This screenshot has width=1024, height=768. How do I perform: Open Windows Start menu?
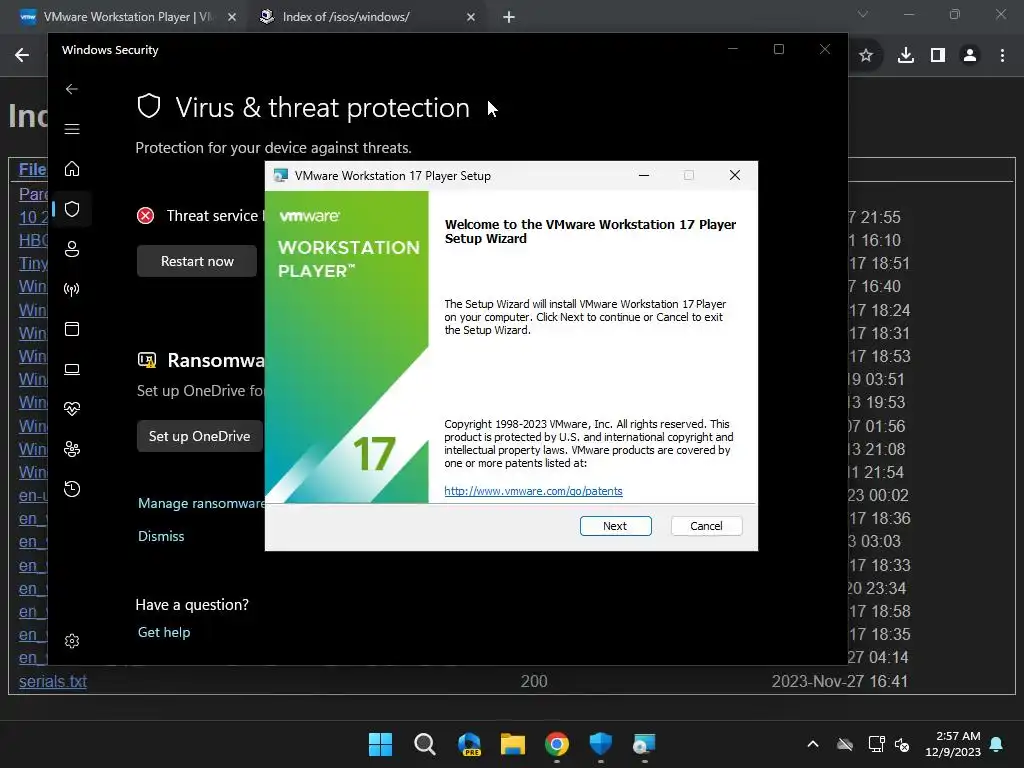381,744
